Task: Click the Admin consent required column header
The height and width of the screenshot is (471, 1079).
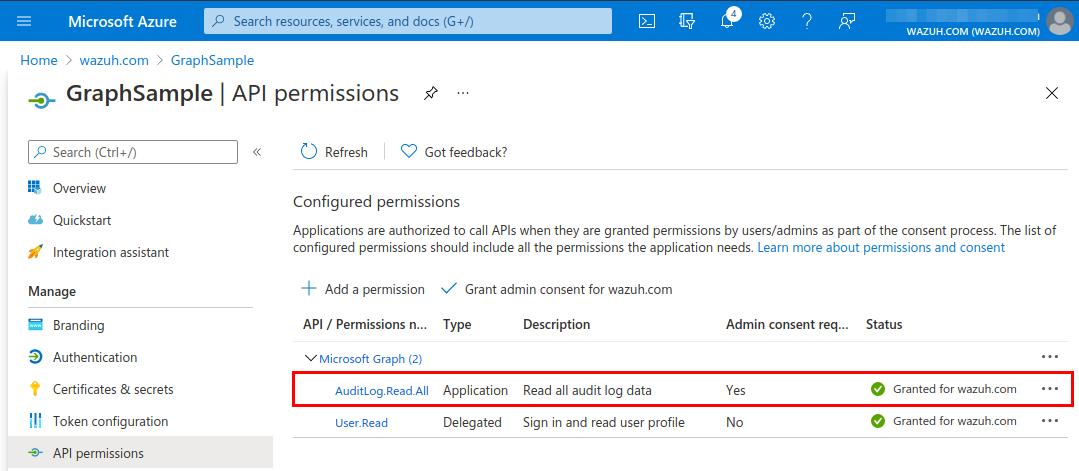Action: pyautogui.click(x=787, y=324)
